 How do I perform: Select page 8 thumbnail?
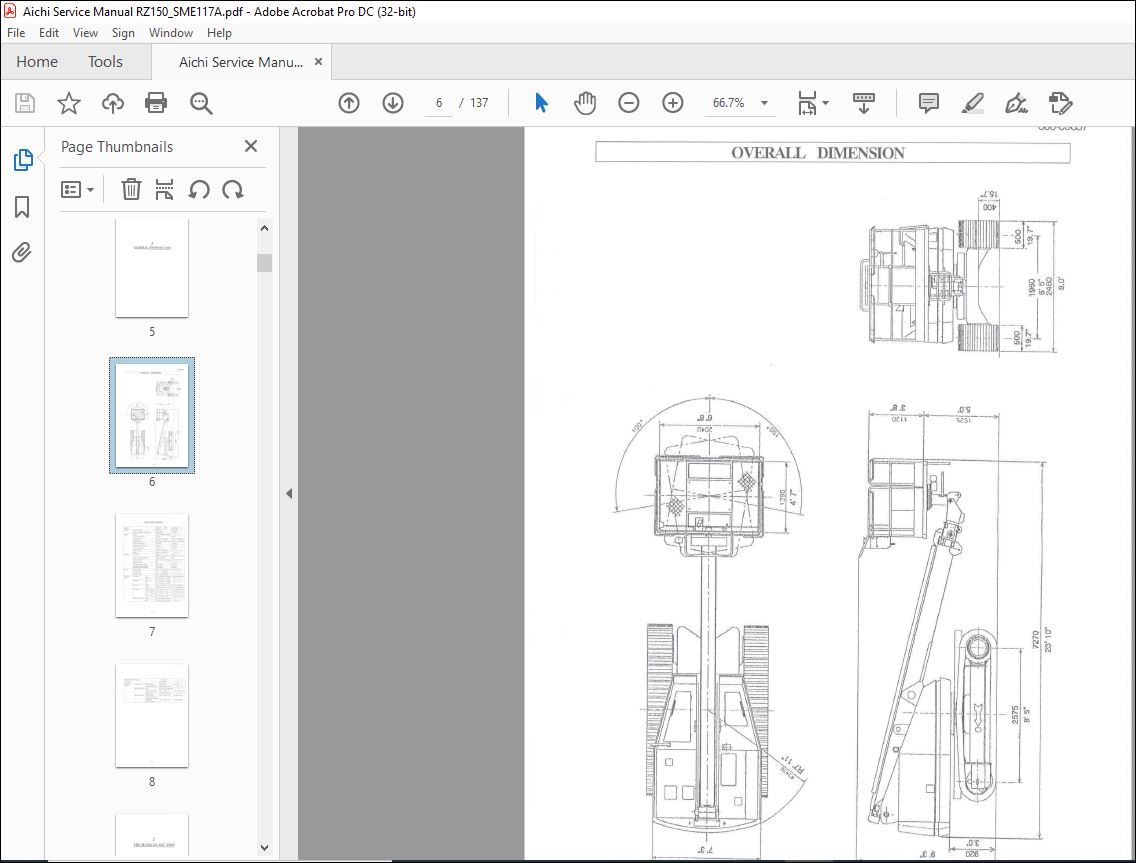tap(152, 716)
